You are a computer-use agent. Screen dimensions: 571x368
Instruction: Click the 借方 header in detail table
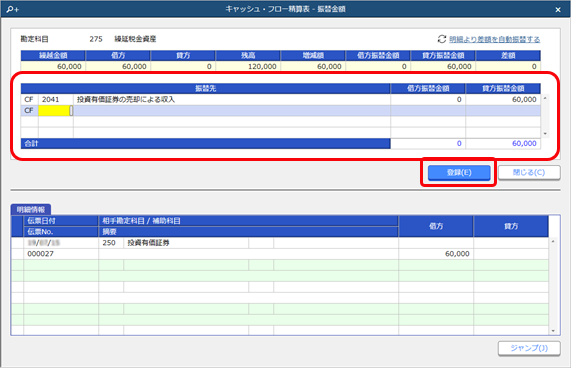436,226
